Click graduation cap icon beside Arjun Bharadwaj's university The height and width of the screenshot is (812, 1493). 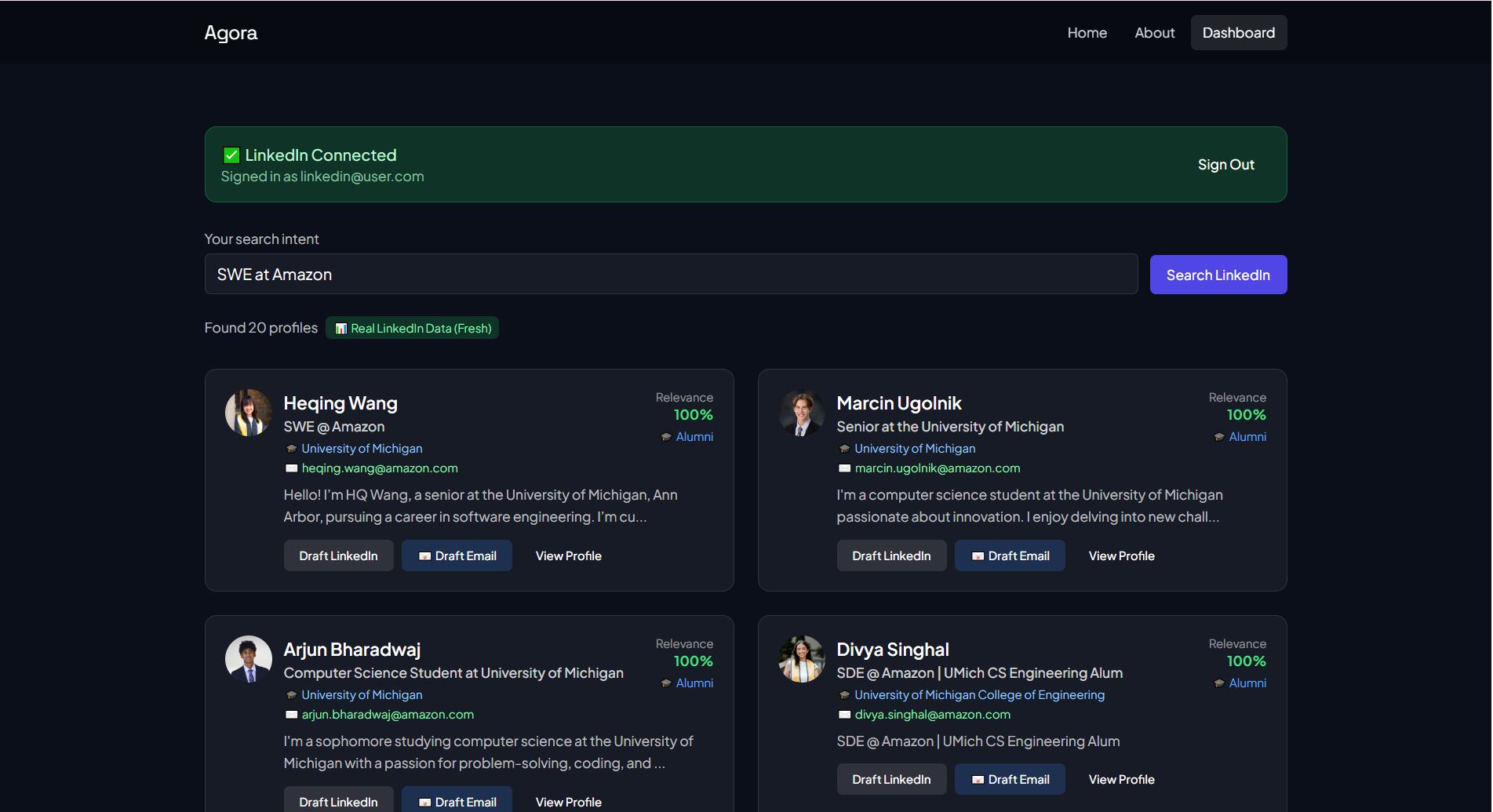point(291,695)
